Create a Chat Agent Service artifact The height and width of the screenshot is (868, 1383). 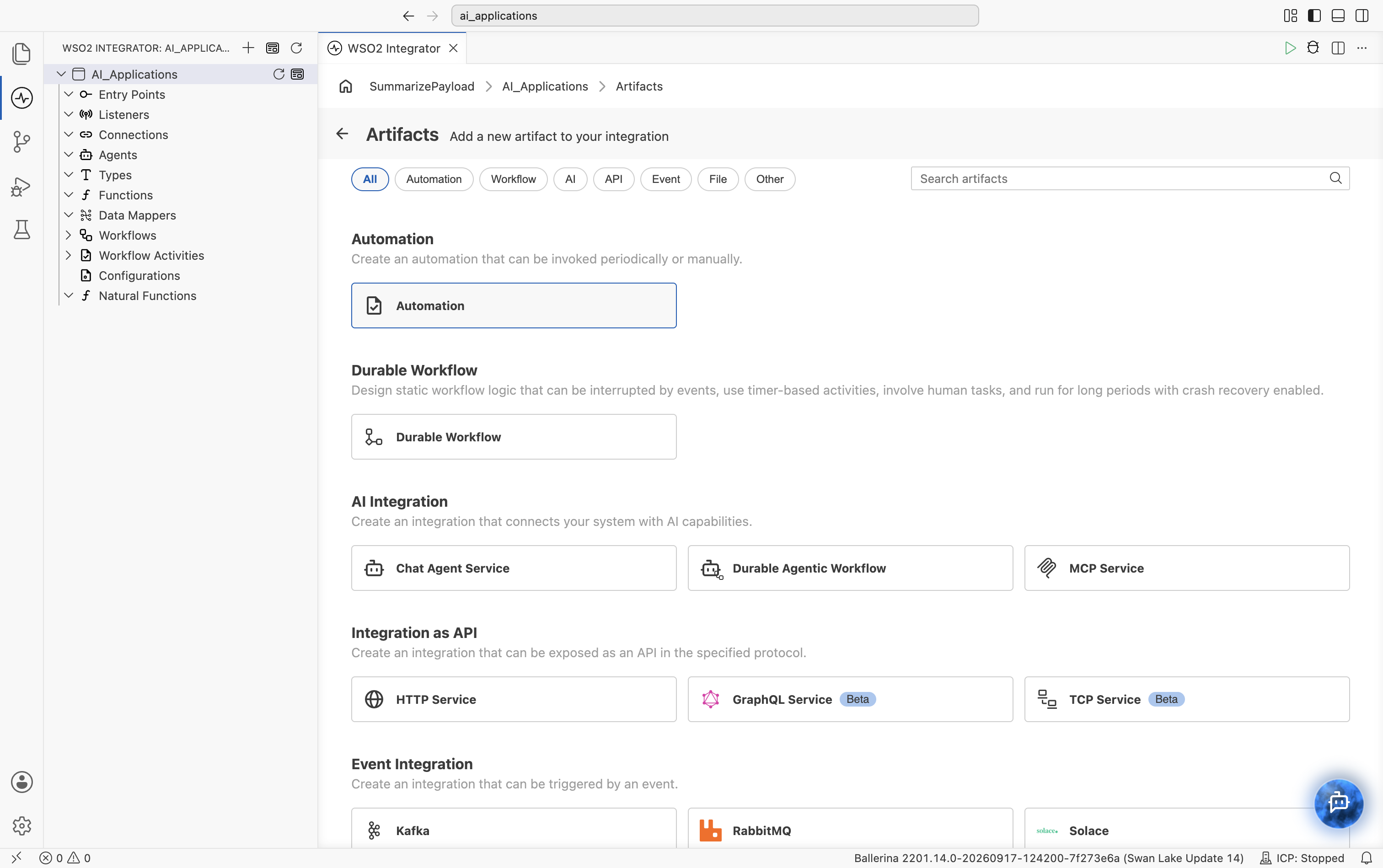click(x=513, y=568)
